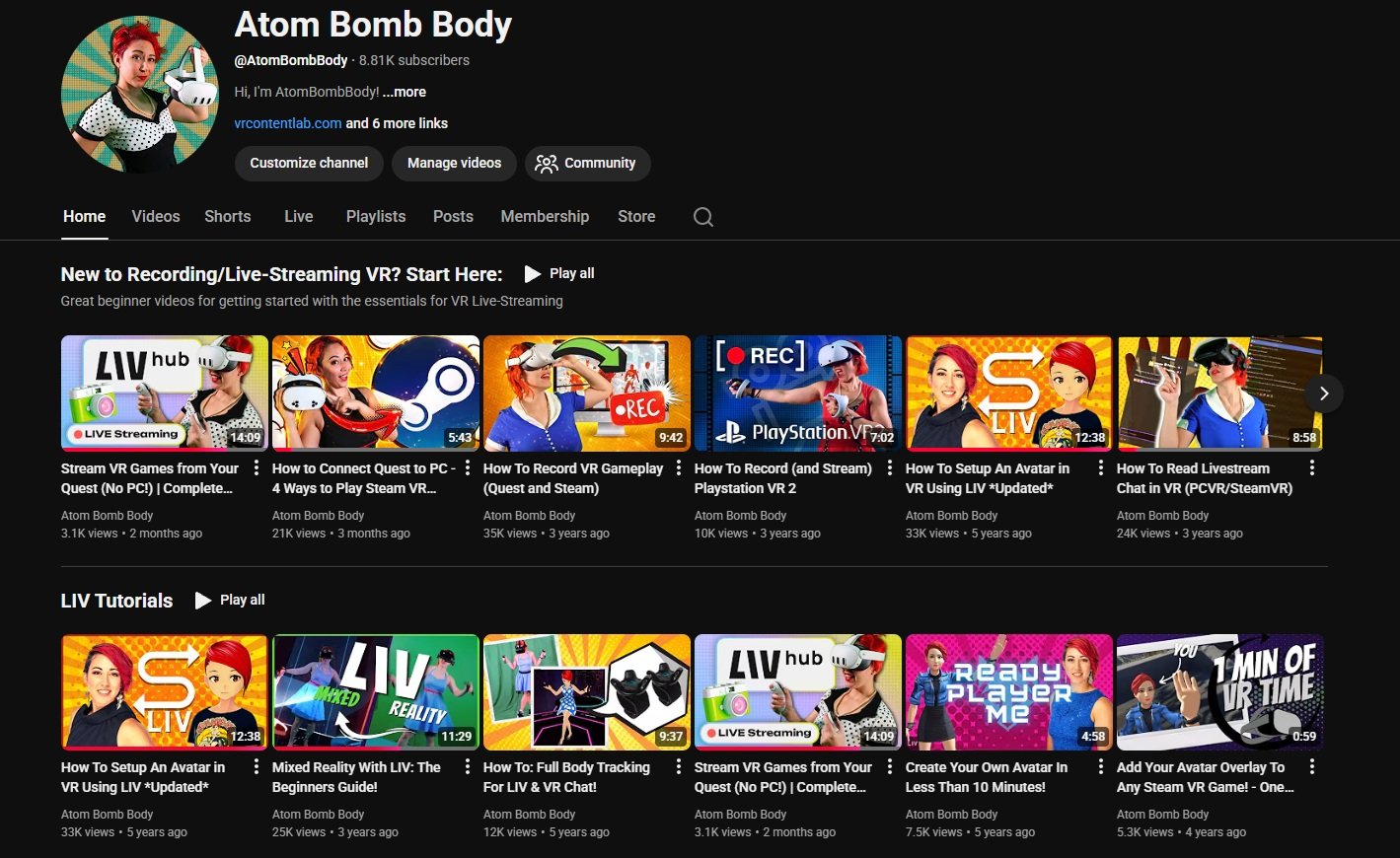1400x858 pixels.
Task: Switch to the Home tab
Action: [84, 217]
